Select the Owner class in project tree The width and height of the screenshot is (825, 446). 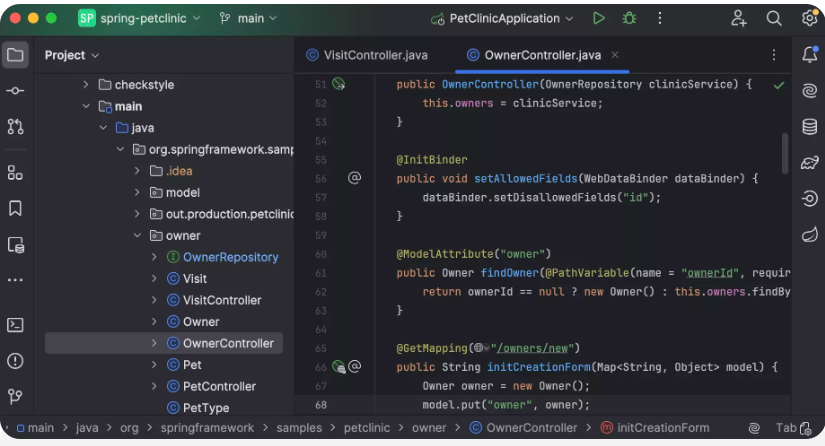pos(201,322)
